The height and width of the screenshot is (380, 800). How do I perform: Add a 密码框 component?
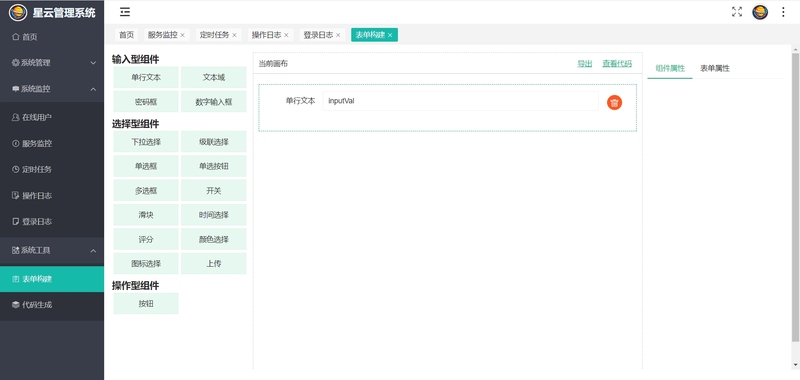click(x=146, y=102)
